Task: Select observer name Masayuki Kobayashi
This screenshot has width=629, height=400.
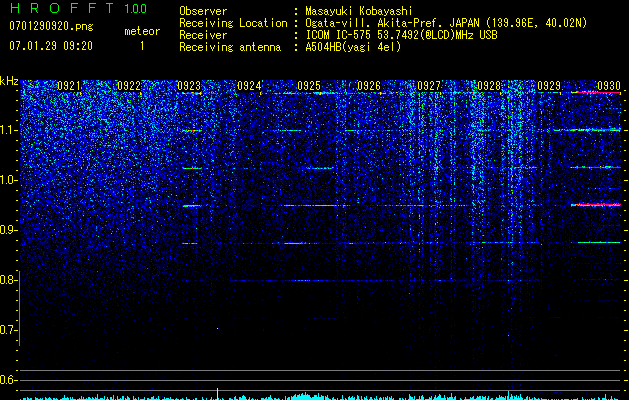Action: pos(359,11)
